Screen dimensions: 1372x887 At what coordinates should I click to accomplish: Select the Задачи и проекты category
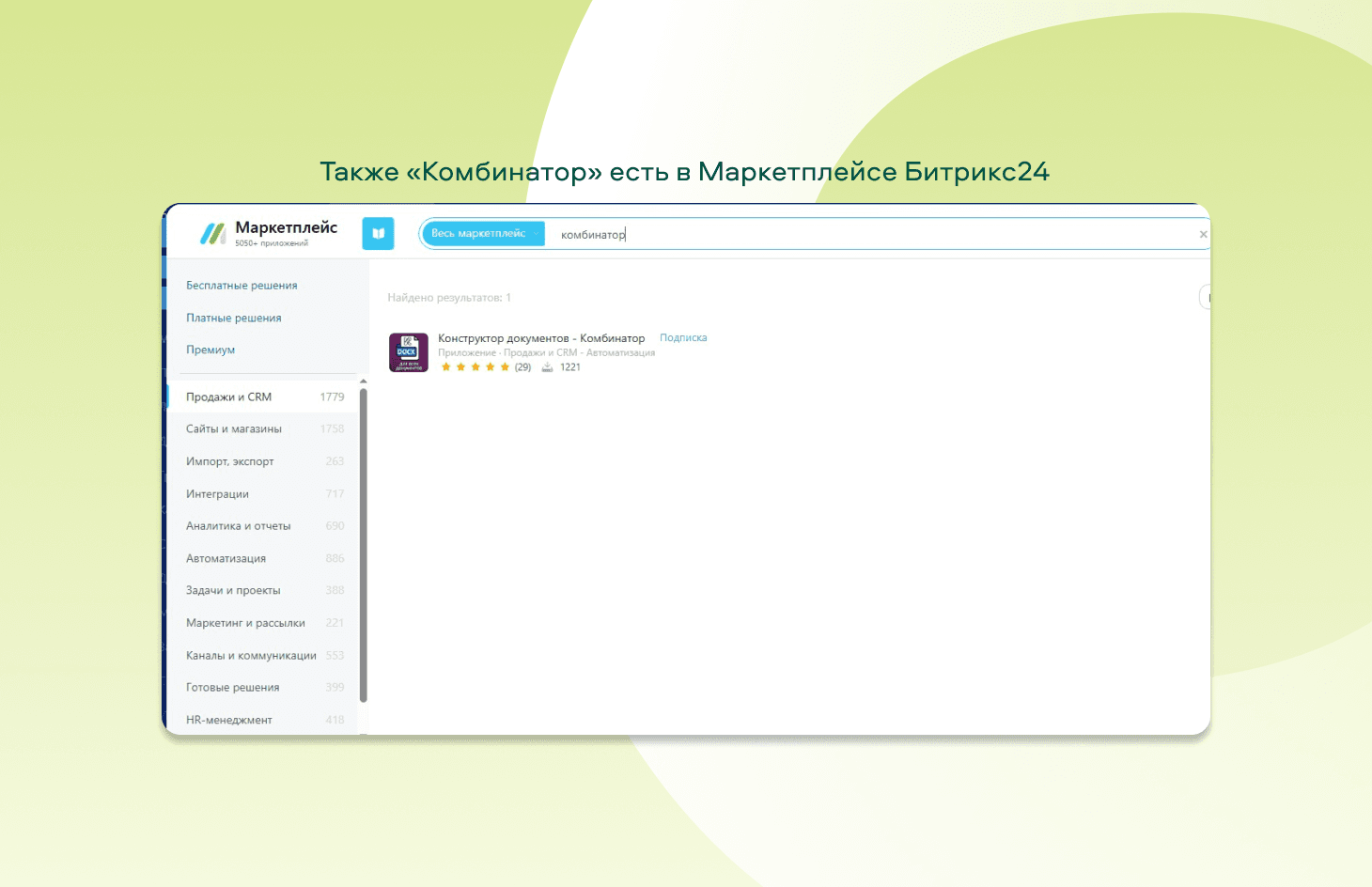tap(263, 591)
